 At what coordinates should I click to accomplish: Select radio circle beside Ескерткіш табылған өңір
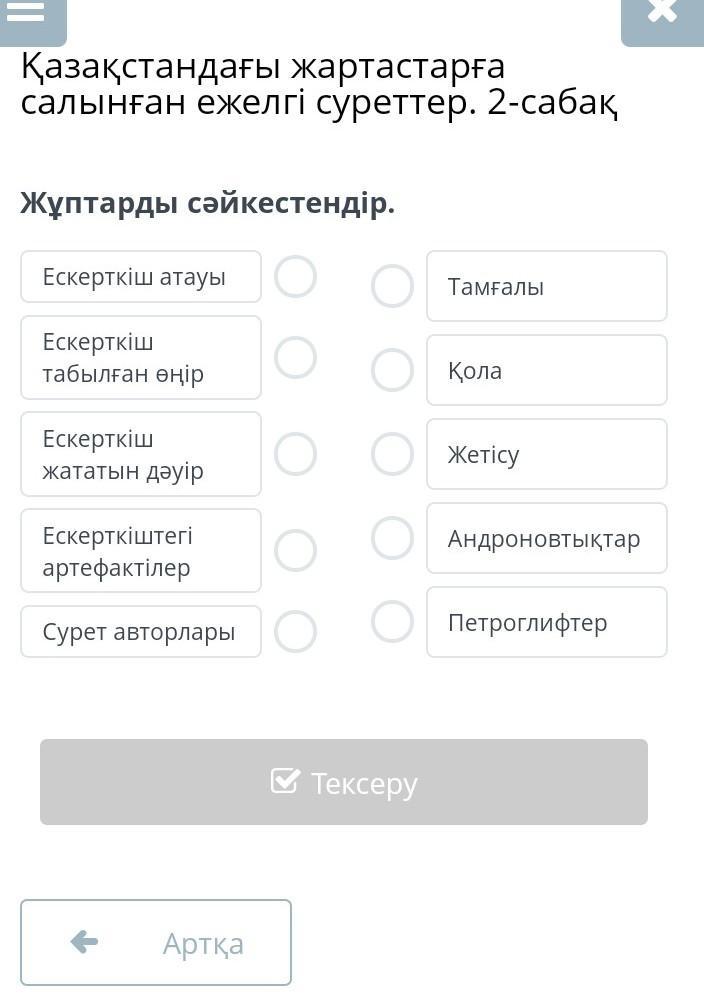point(296,357)
